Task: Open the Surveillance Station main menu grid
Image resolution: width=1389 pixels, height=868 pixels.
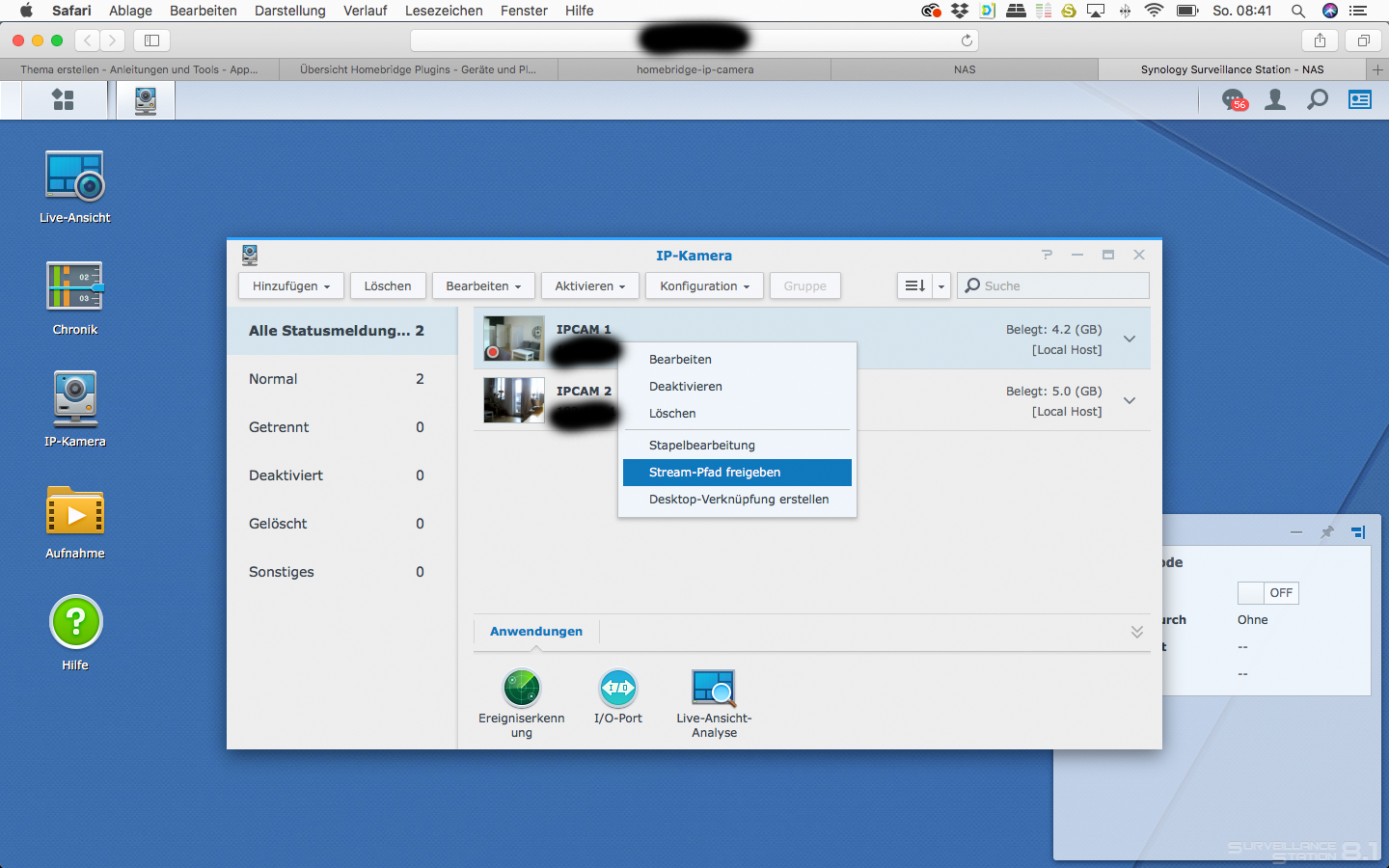Action: coord(63,100)
